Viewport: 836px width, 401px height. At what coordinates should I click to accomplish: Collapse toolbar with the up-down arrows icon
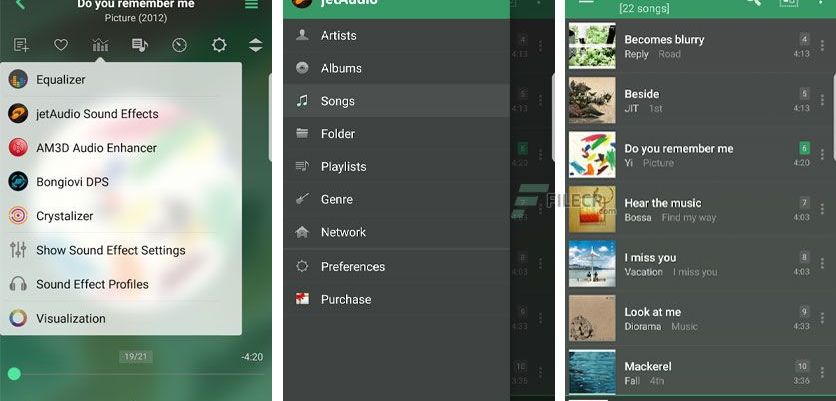click(256, 45)
